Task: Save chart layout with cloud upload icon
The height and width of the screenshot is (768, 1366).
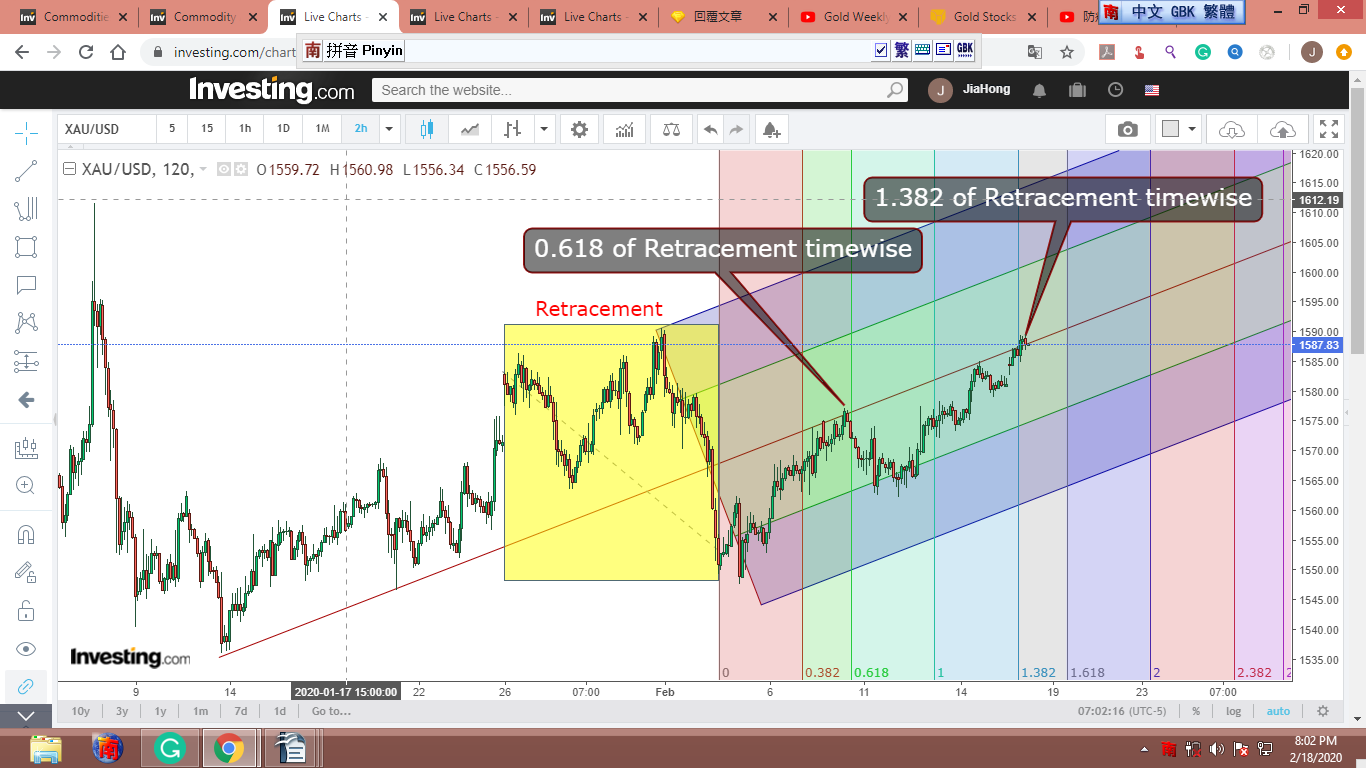Action: [1282, 129]
